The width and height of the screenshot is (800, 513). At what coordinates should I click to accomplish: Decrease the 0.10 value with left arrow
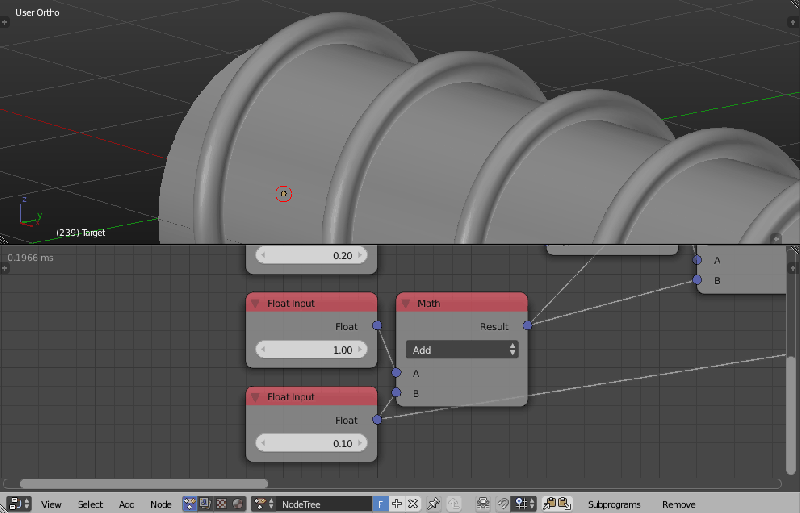coord(263,443)
